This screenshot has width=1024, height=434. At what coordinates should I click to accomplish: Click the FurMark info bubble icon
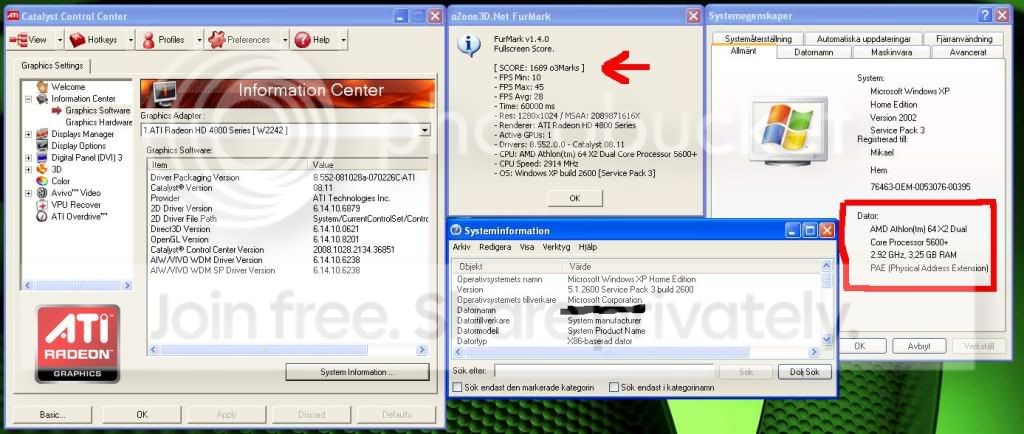pyautogui.click(x=468, y=44)
